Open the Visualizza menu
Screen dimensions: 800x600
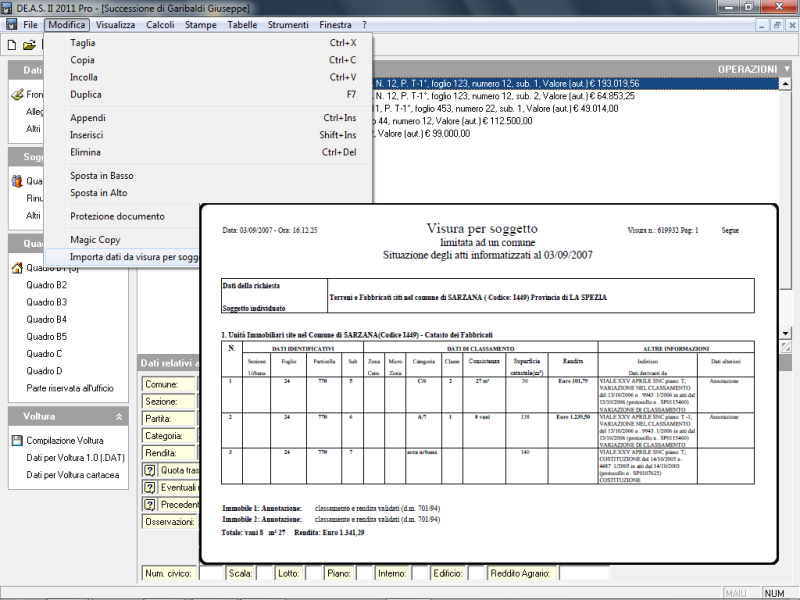pyautogui.click(x=115, y=24)
